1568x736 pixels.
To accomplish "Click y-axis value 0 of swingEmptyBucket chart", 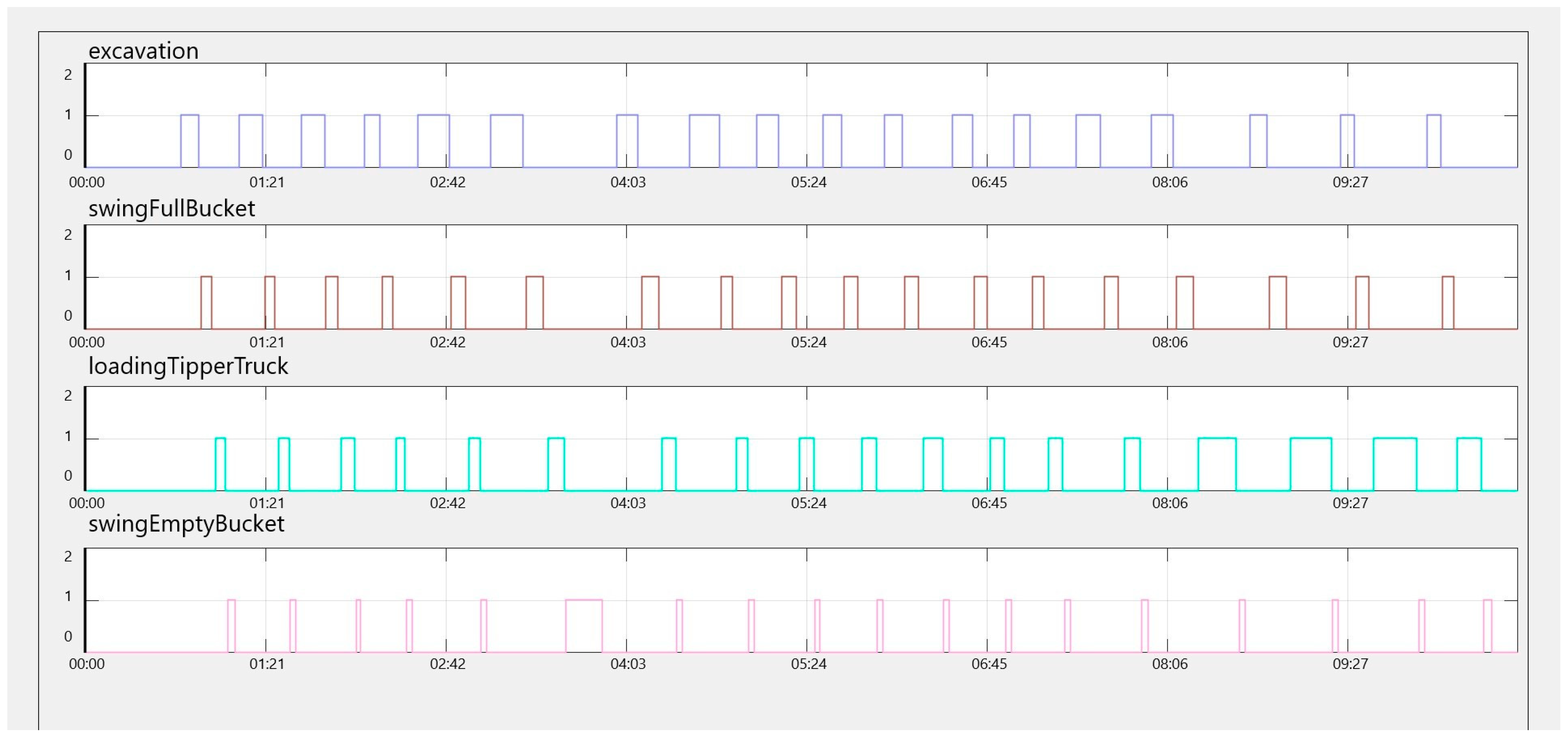I will 68,636.
